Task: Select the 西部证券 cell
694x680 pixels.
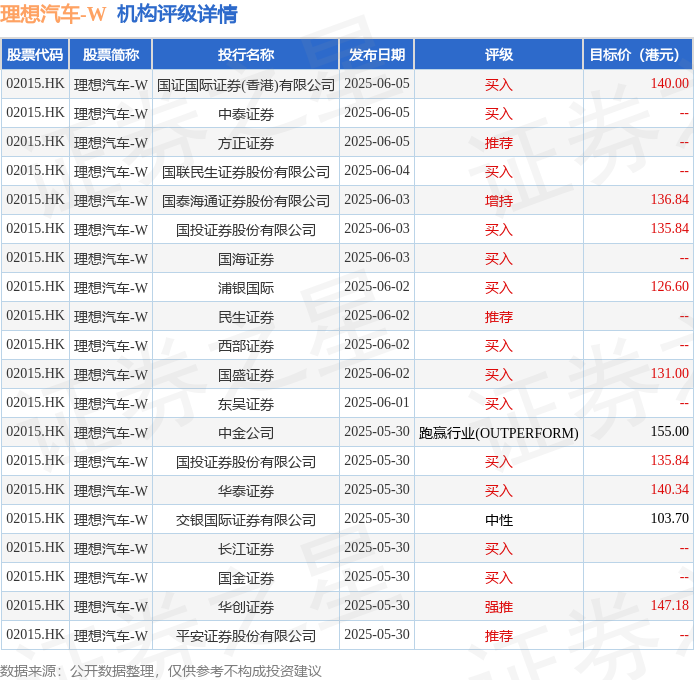Action: click(246, 346)
